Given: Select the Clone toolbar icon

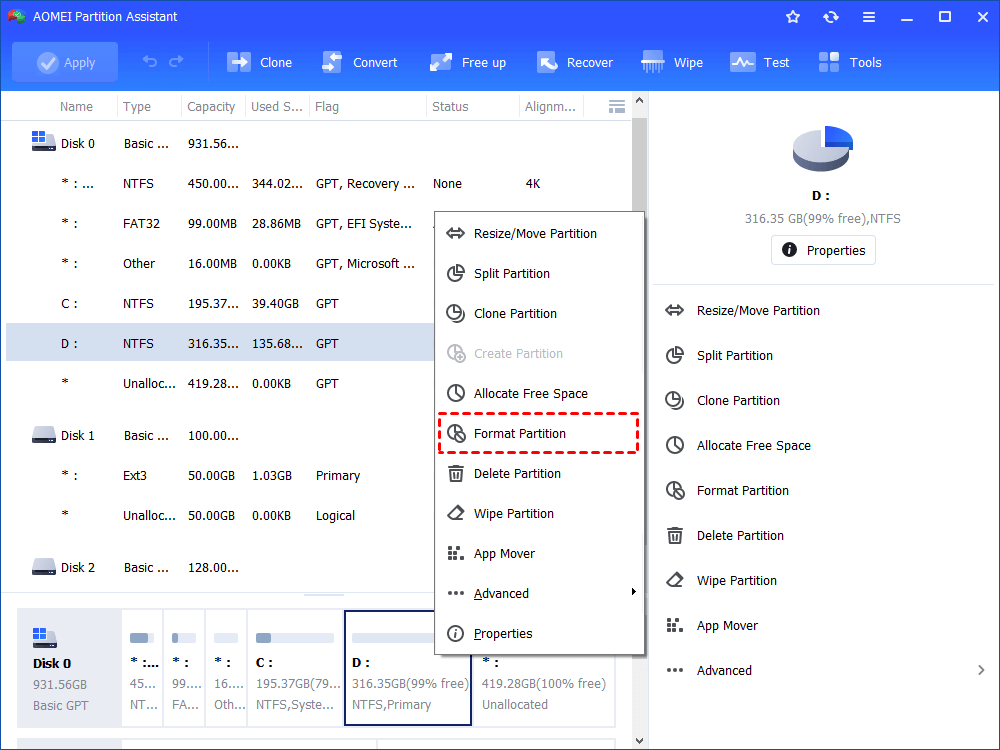Looking at the screenshot, I should pos(259,62).
